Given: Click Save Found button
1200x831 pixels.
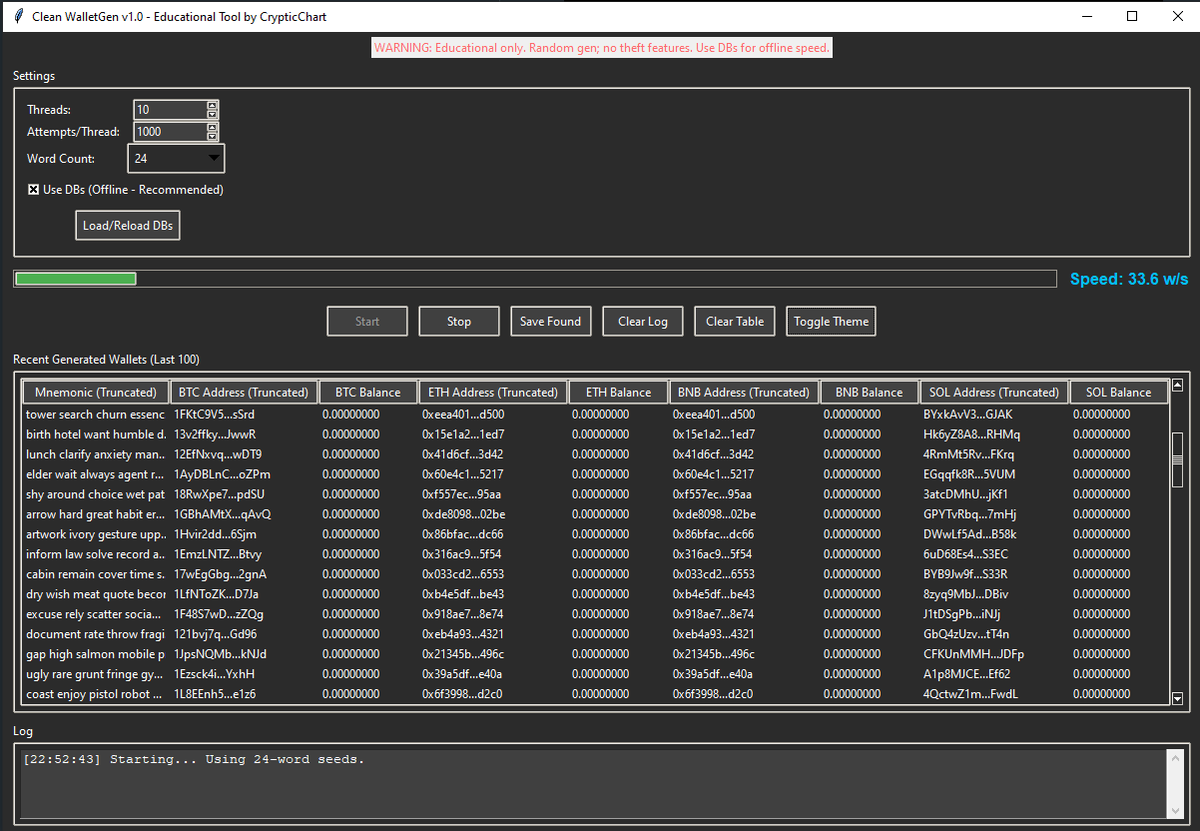Looking at the screenshot, I should [550, 321].
